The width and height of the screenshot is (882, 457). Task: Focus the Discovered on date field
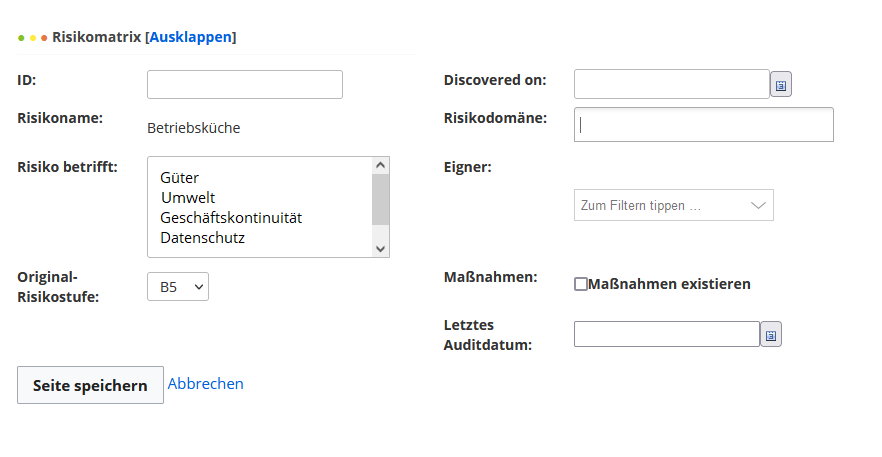click(671, 85)
